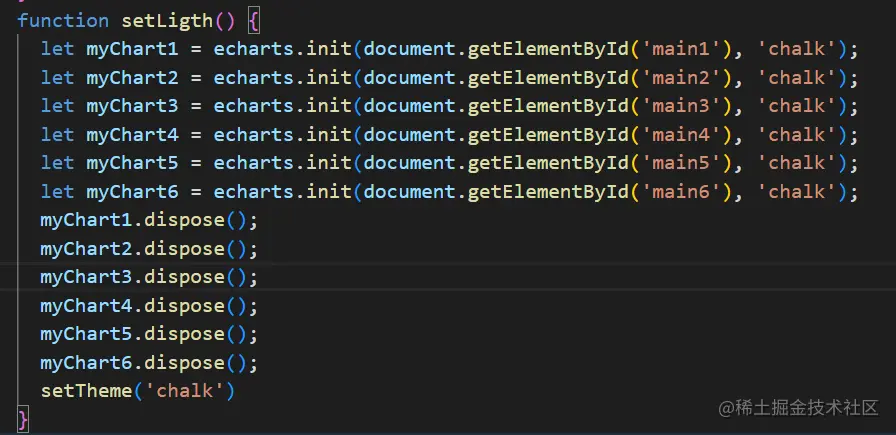Click the 'main2' string literal
896x435 pixels.
(681, 78)
